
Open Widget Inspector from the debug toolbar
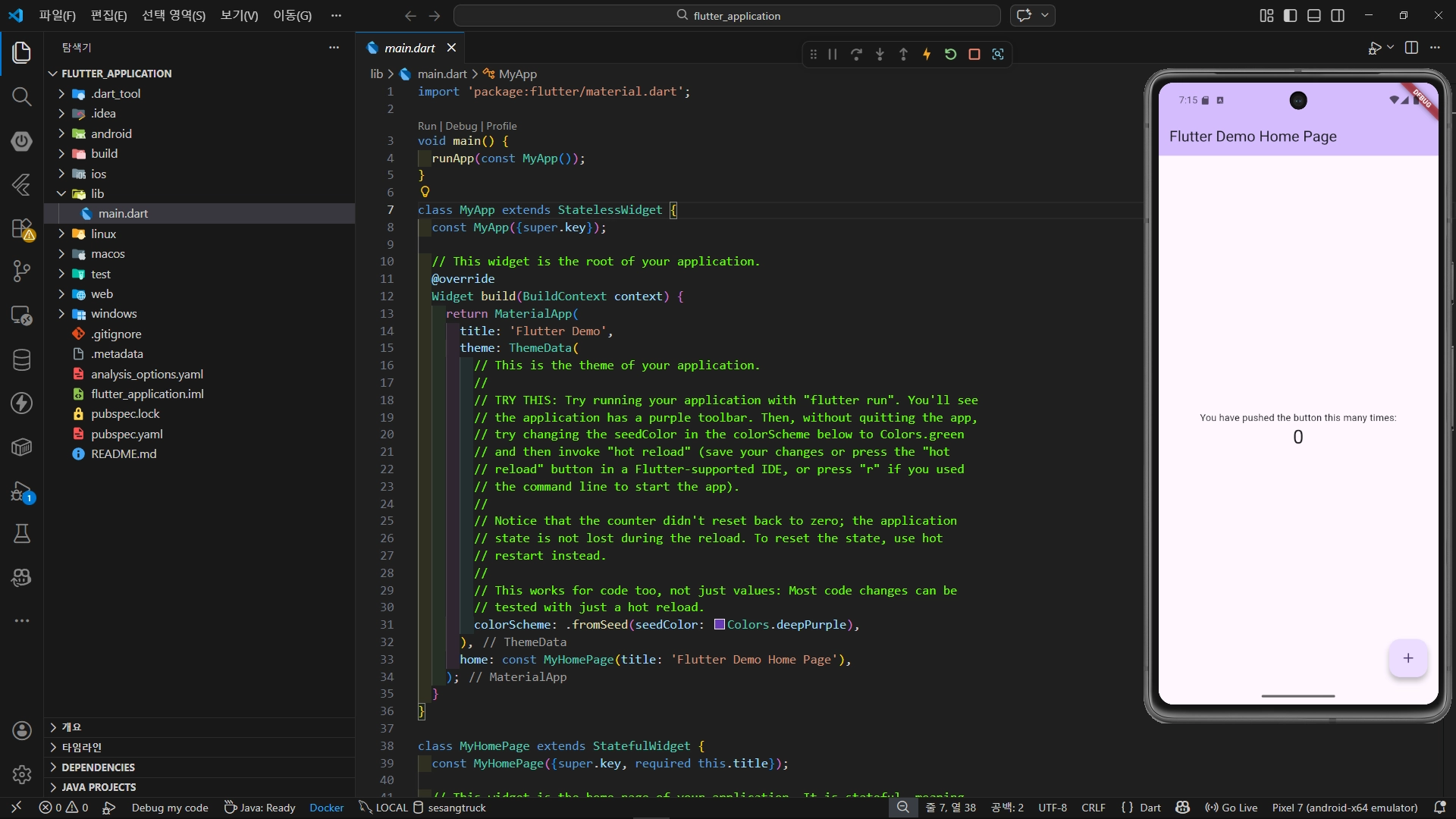coord(998,54)
